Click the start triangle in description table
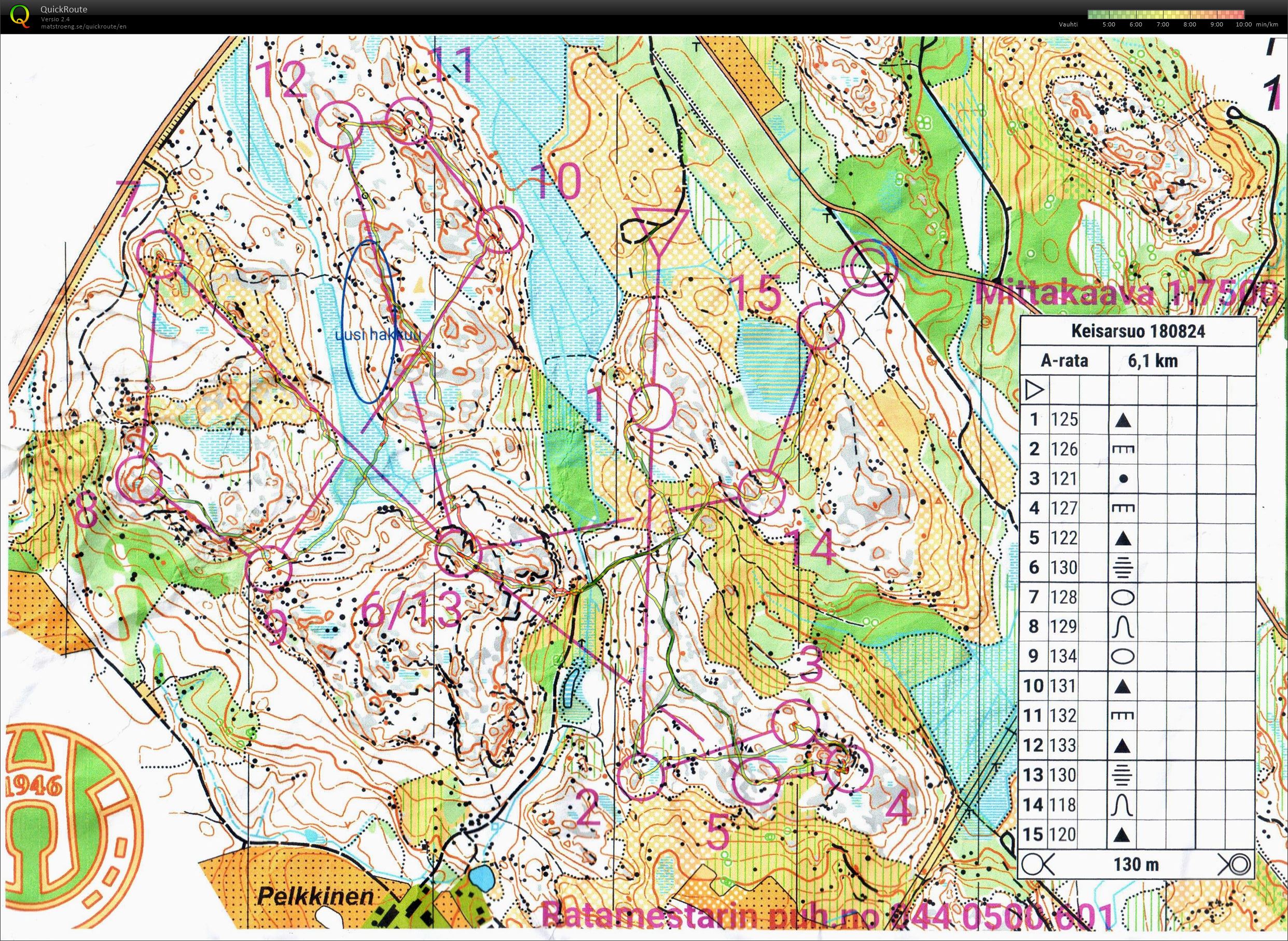Screen dimensions: 1288x941 tap(1033, 391)
